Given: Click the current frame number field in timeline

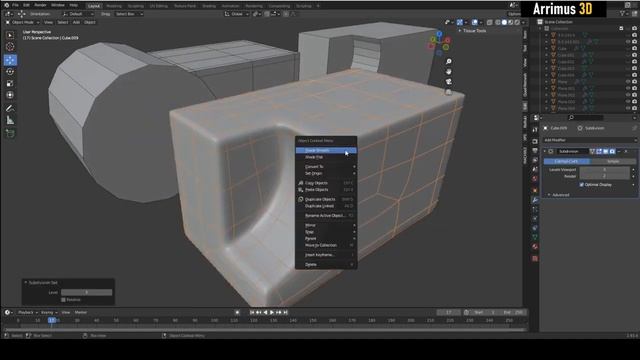Looking at the screenshot, I should 449,312.
